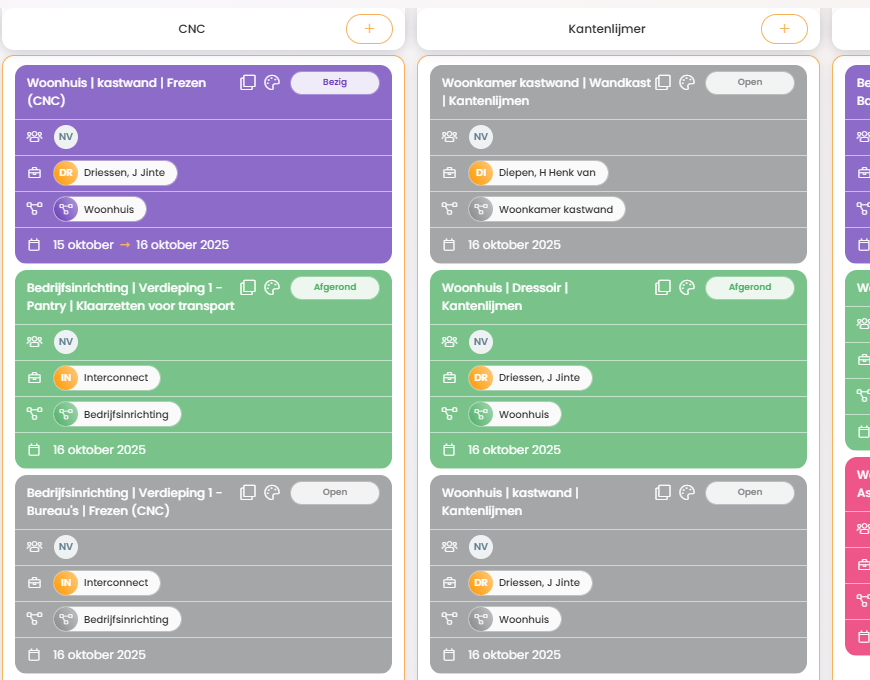Open color palette on purple Woonhuis Frezen card
This screenshot has height=680, width=870.
(x=272, y=83)
